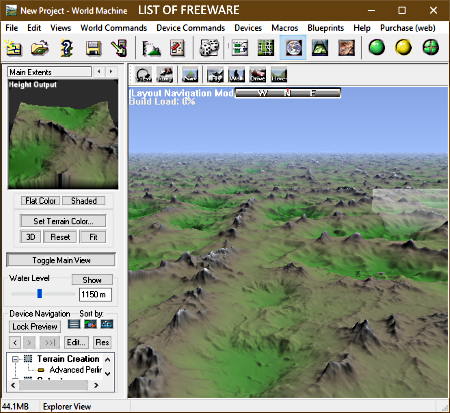Click the Nav mode icon

pos(190,75)
